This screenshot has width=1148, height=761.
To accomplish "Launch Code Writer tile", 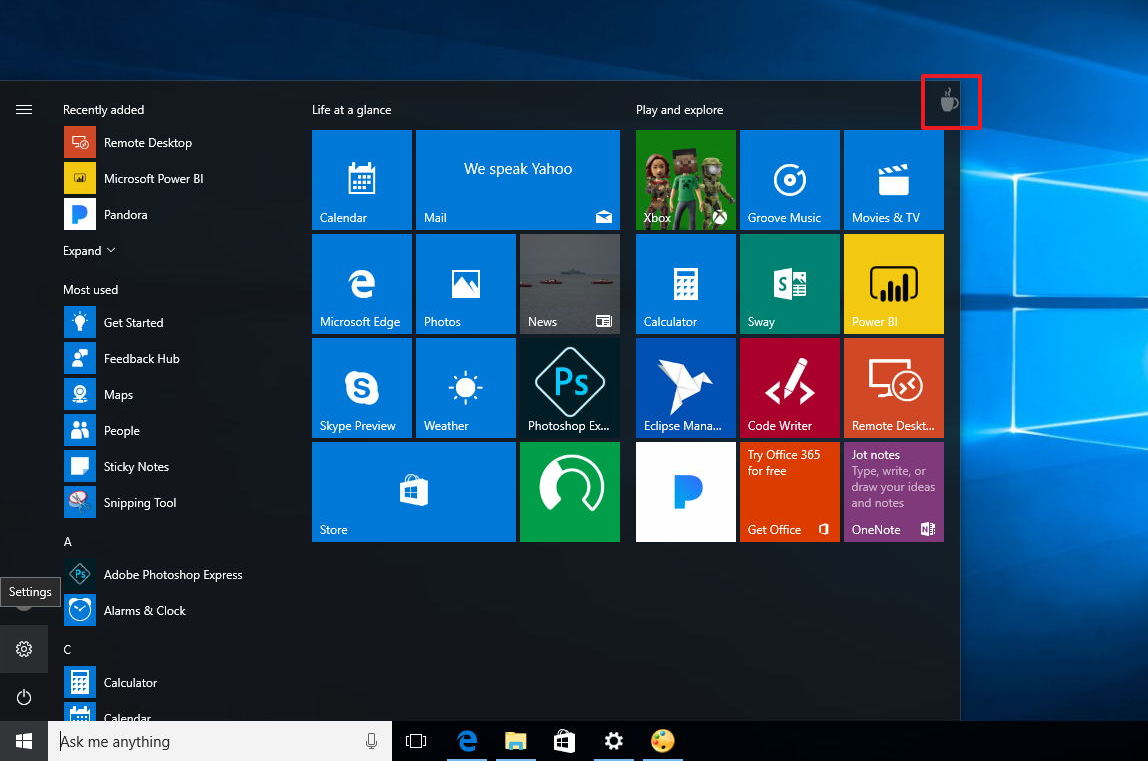I will click(x=789, y=387).
